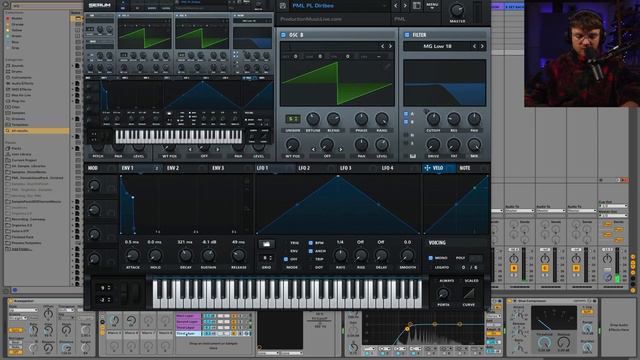Switch to the MOD tab
Viewport: 640px width, 360px height.
pos(93,168)
